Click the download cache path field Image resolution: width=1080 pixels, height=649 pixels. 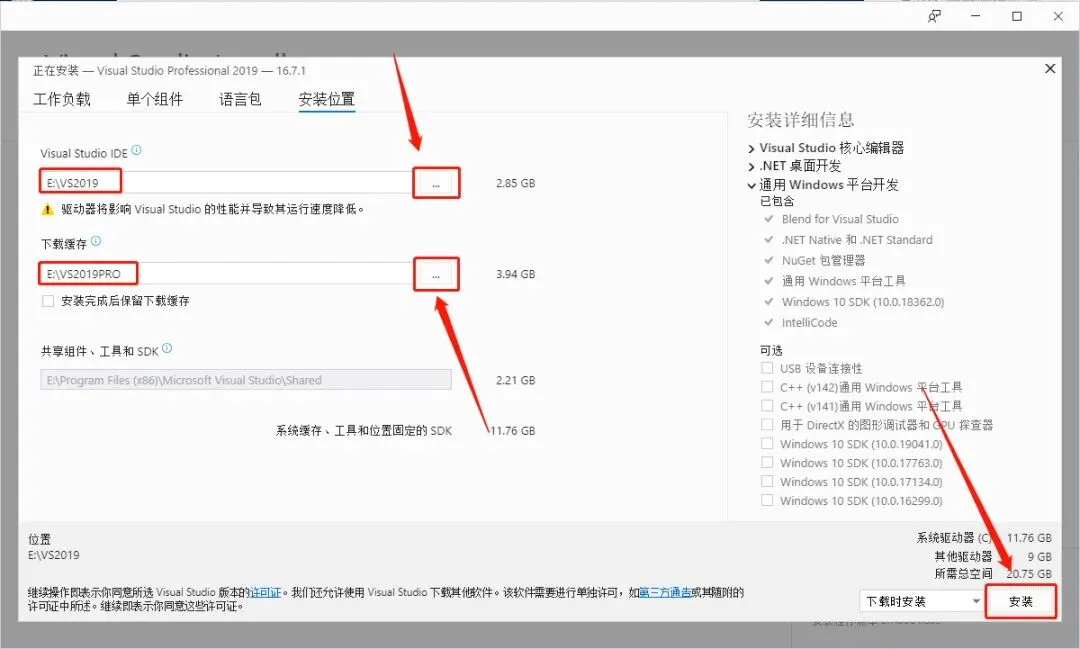[226, 274]
